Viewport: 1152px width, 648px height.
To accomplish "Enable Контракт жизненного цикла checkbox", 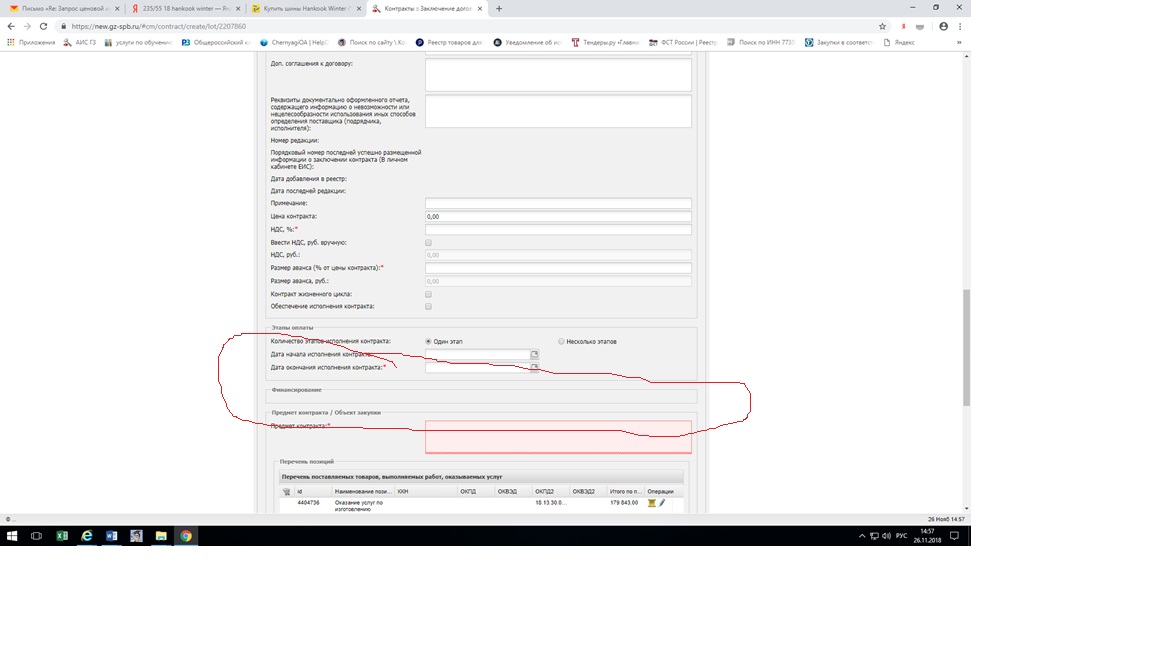I will [428, 294].
